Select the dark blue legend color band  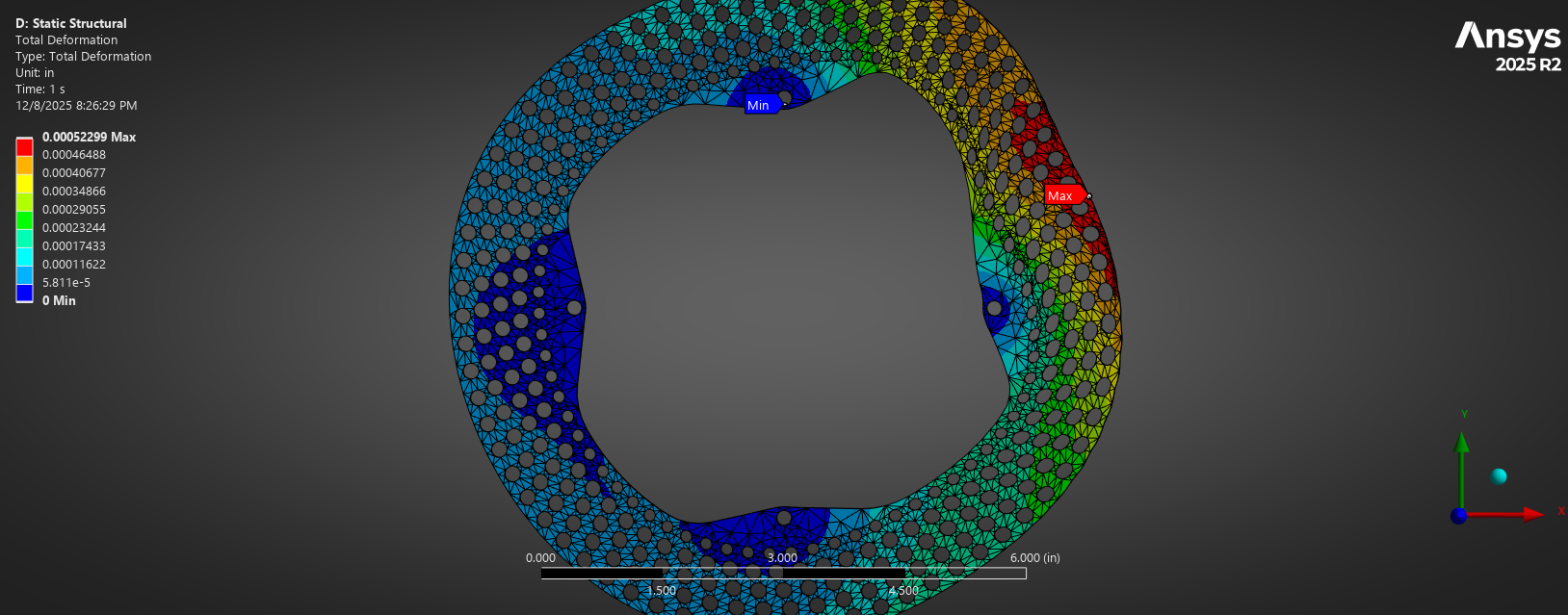tap(24, 293)
